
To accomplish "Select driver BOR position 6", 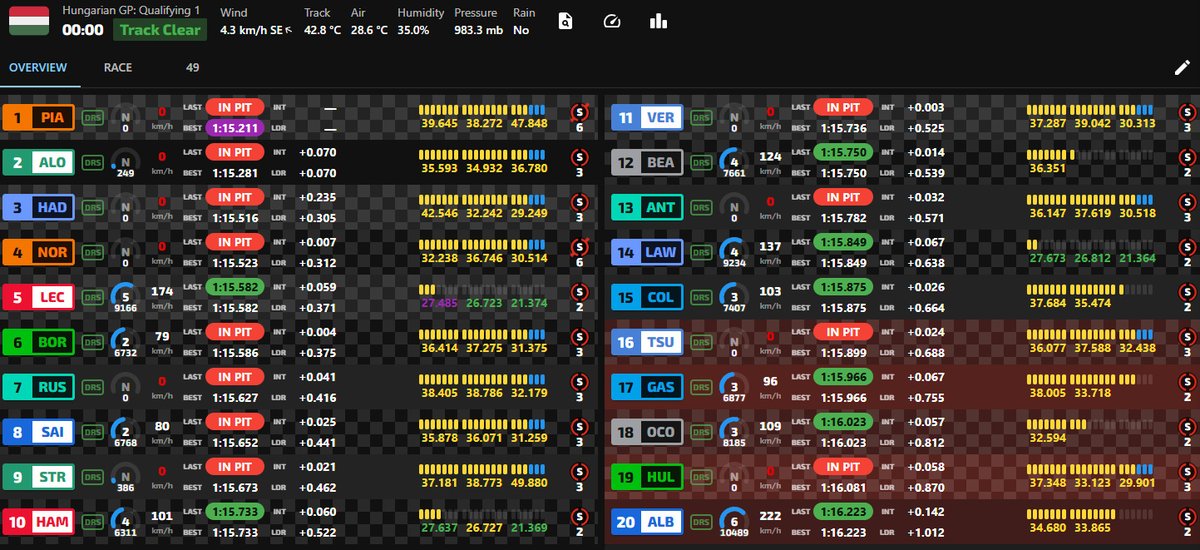I will point(38,342).
